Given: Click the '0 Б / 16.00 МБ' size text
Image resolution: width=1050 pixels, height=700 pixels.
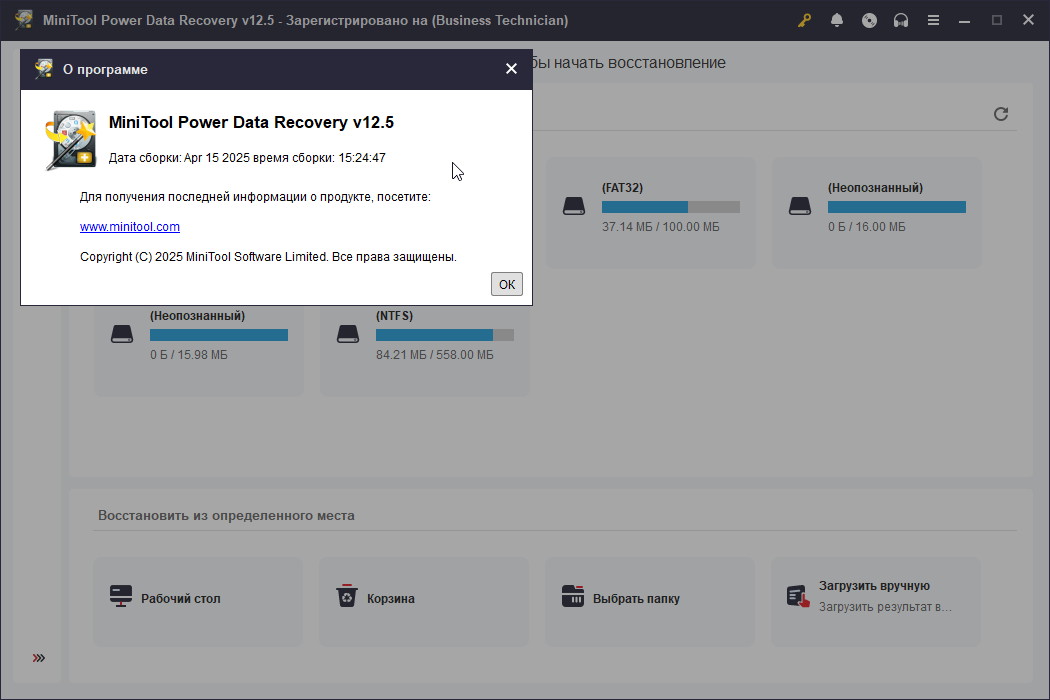Looking at the screenshot, I should point(867,227).
